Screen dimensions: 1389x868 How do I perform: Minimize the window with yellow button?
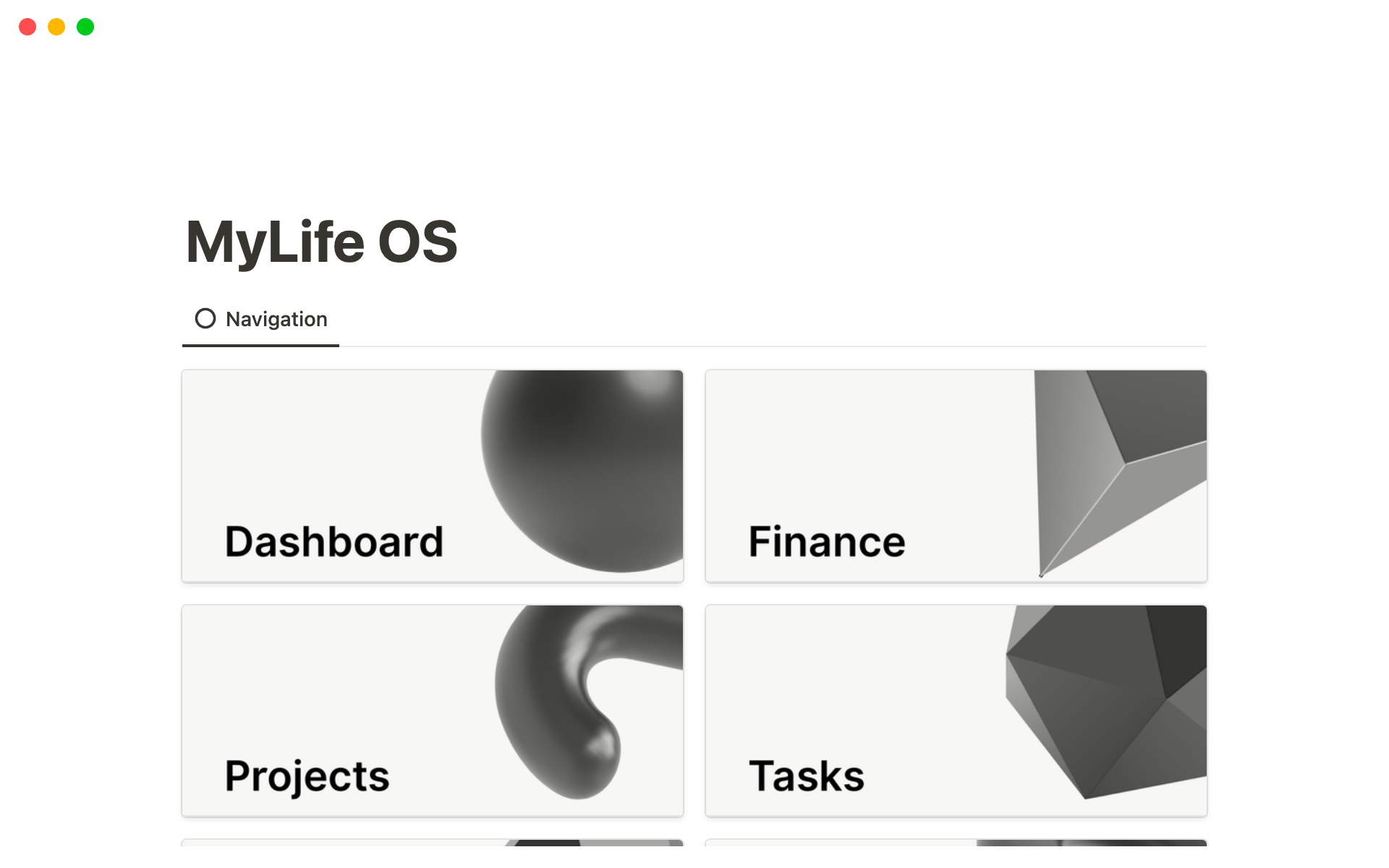(56, 27)
